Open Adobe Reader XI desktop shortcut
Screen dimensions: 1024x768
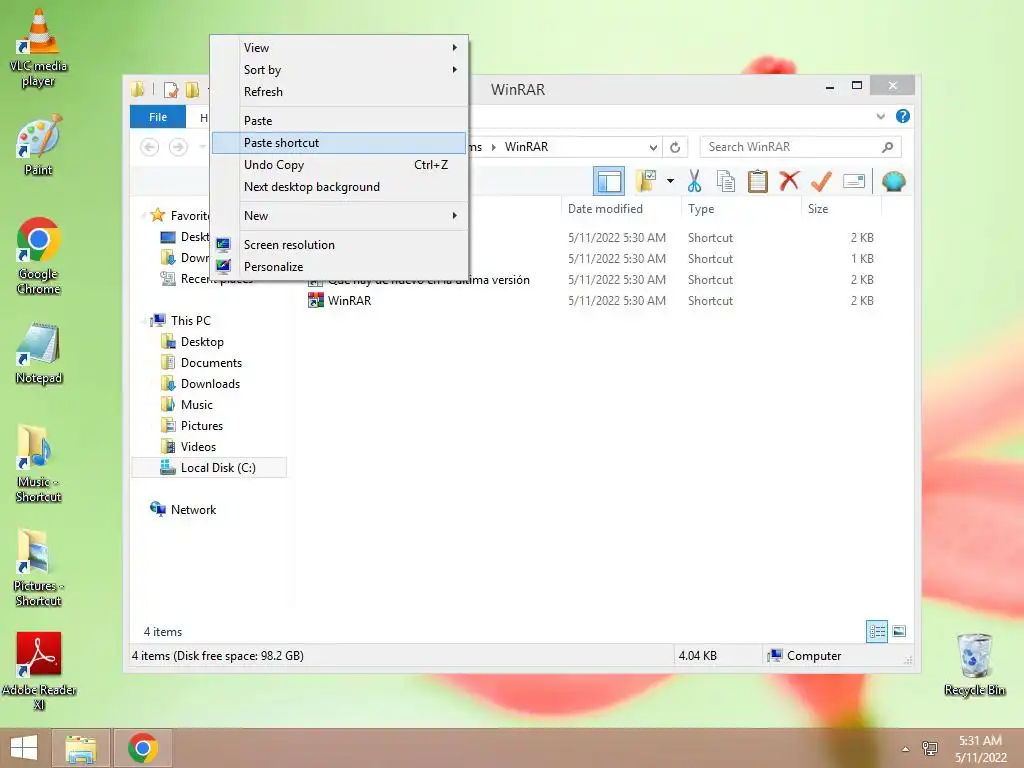point(39,671)
